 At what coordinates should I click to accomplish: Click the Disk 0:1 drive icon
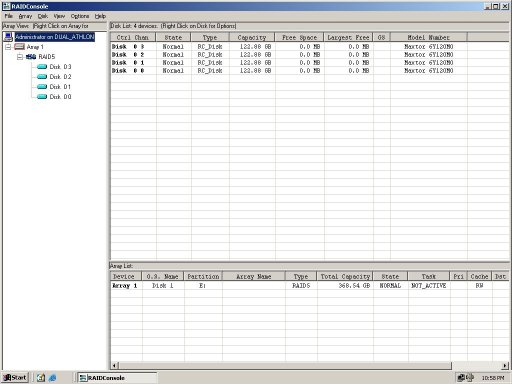(x=42, y=87)
